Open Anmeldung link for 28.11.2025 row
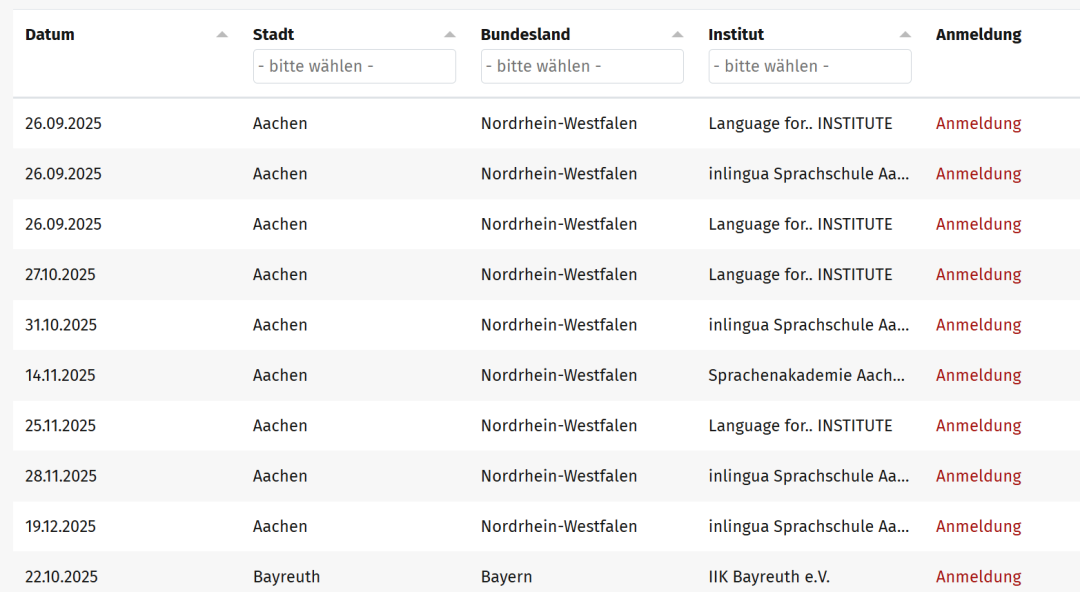1080x592 pixels. pos(978,476)
